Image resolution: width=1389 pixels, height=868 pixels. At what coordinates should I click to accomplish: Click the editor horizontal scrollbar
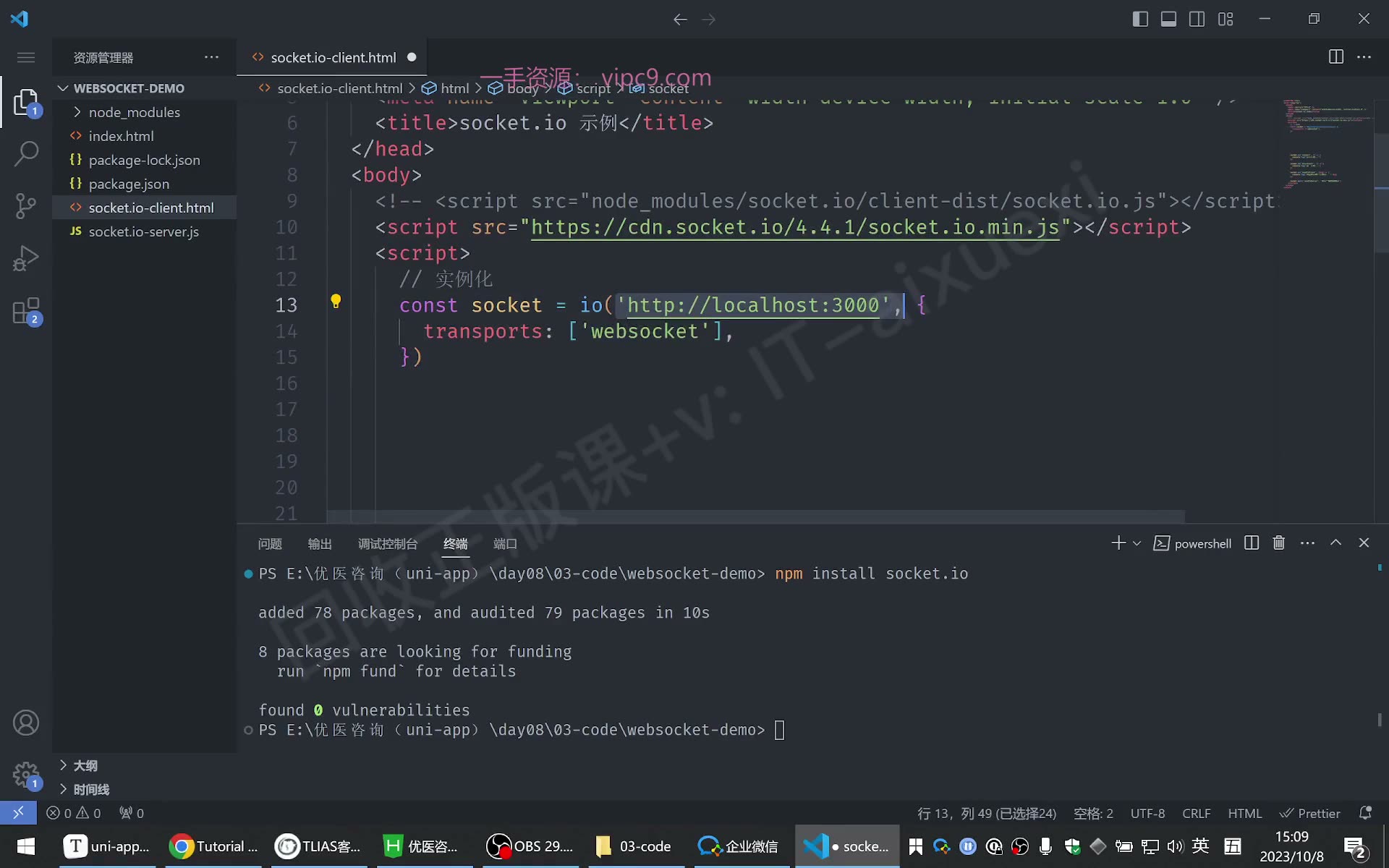(x=756, y=516)
